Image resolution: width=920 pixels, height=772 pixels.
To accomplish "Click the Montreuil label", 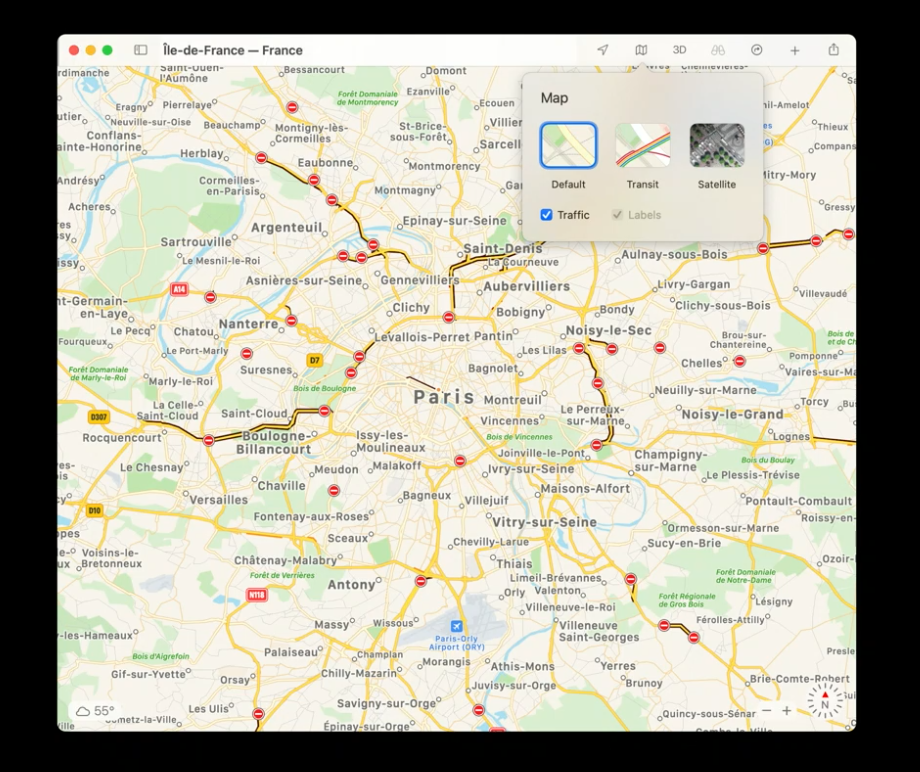I will (513, 400).
